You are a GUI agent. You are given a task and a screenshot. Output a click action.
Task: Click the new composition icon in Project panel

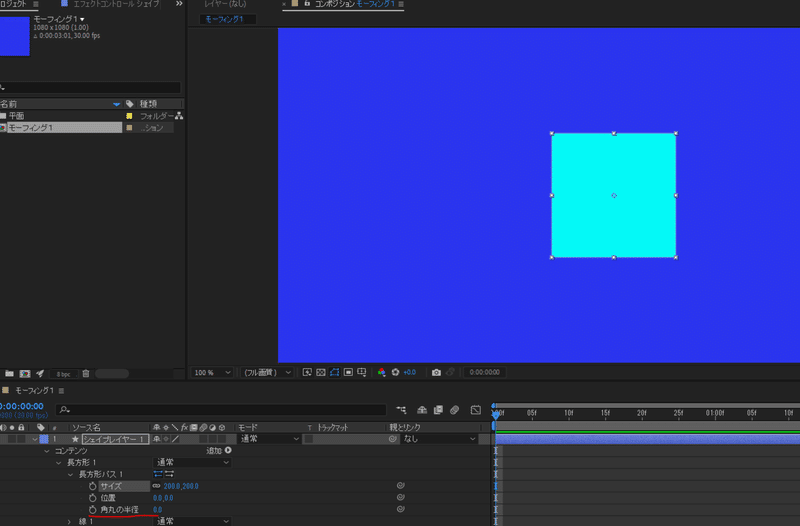click(24, 373)
